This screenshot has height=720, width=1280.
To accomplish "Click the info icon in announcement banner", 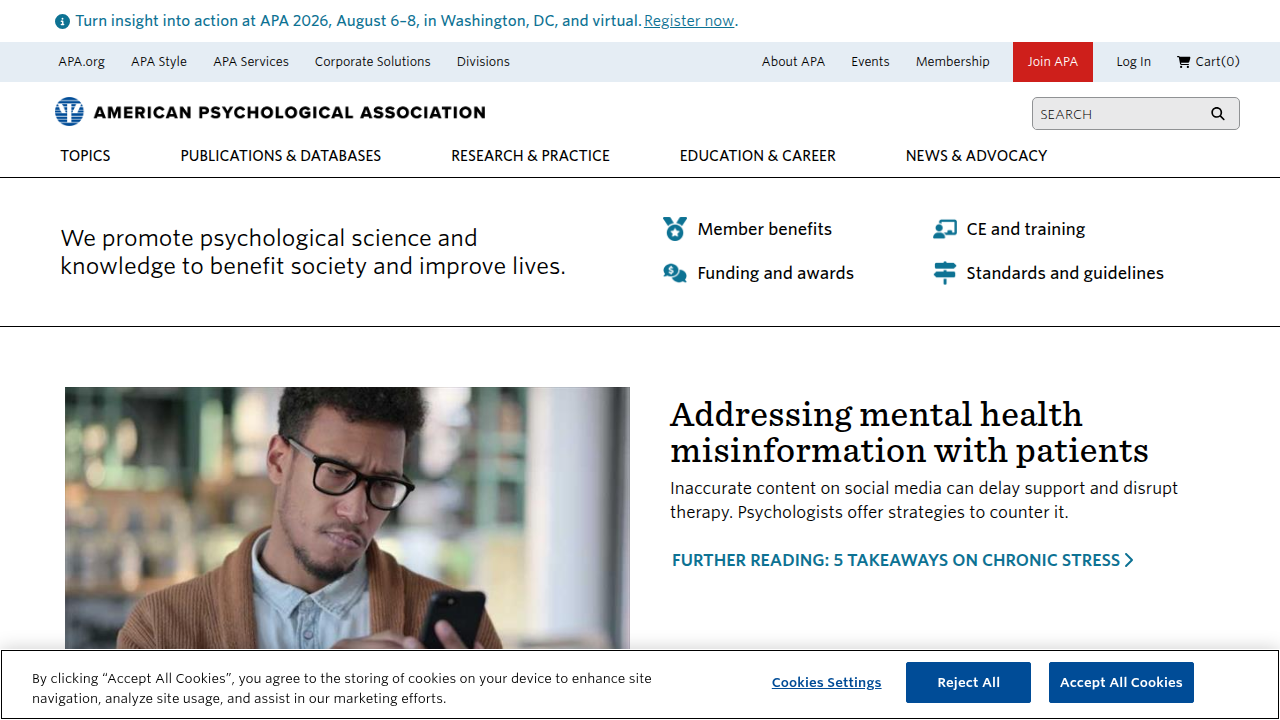I will pos(62,21).
